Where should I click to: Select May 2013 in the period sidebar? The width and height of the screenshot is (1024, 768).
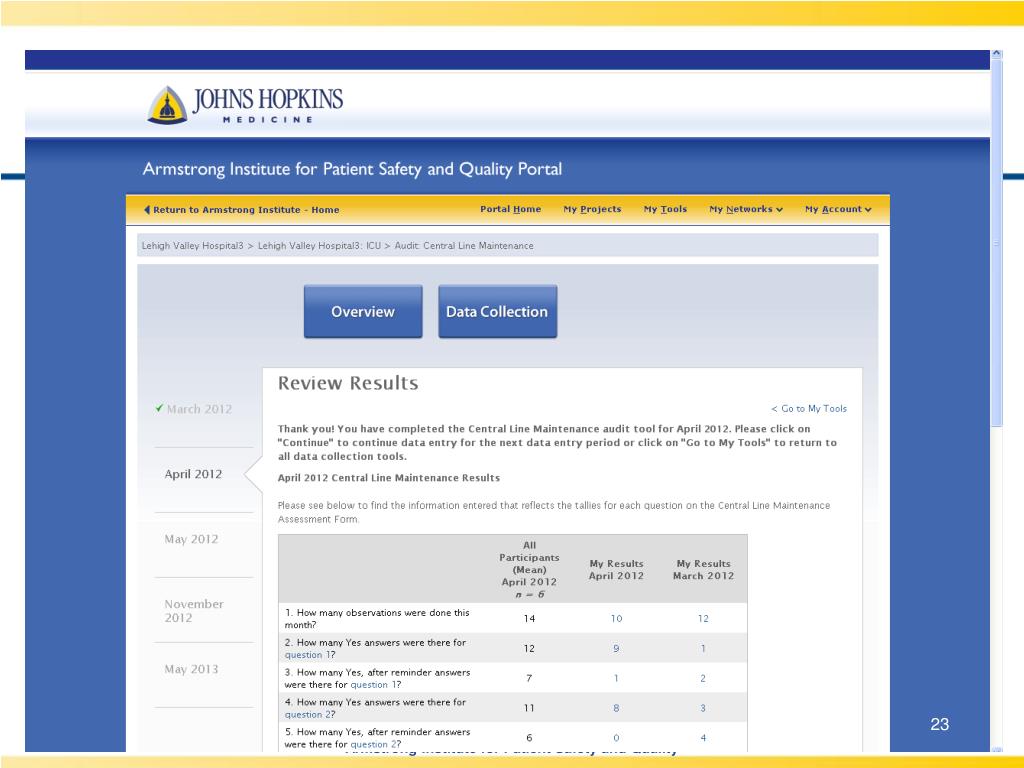[x=191, y=669]
